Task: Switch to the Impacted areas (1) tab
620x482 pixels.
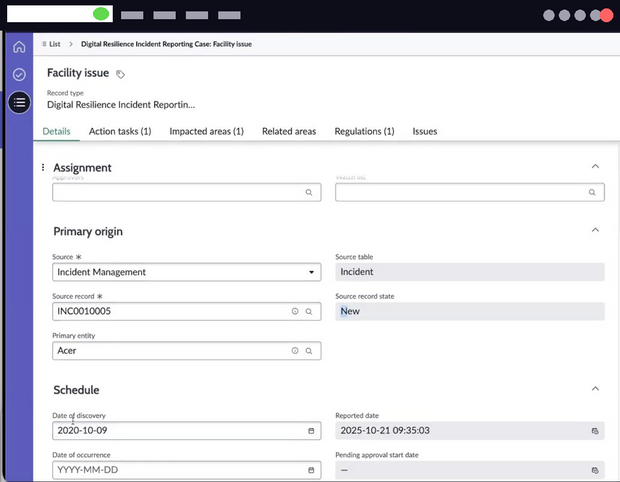Action: pyautogui.click(x=206, y=131)
